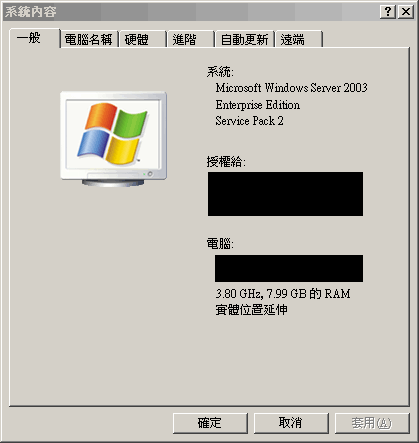Click the 3.80 GHz RAM information line
Viewport: 419px width, 443px height.
[x=283, y=294]
